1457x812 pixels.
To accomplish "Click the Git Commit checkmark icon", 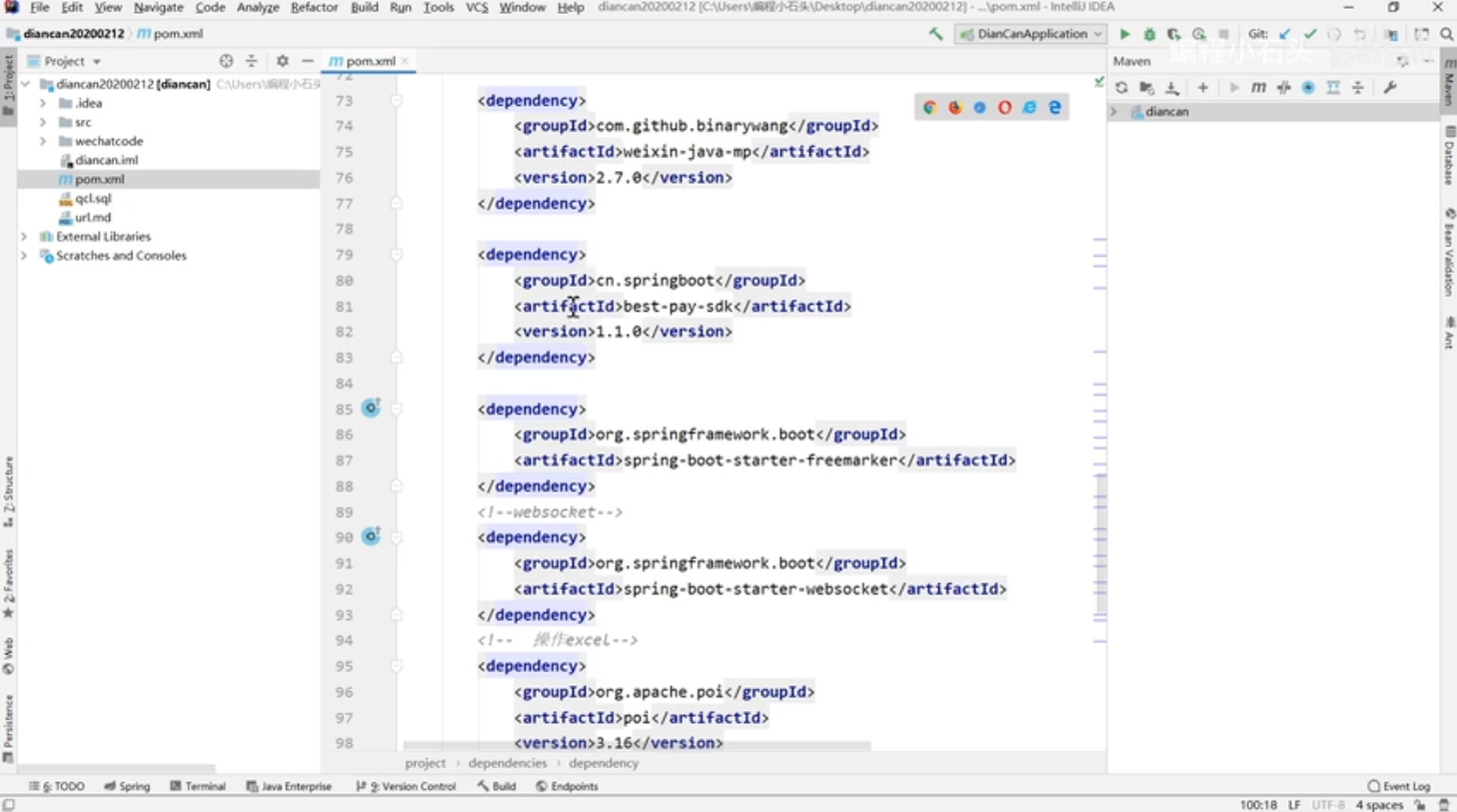I will (1310, 34).
